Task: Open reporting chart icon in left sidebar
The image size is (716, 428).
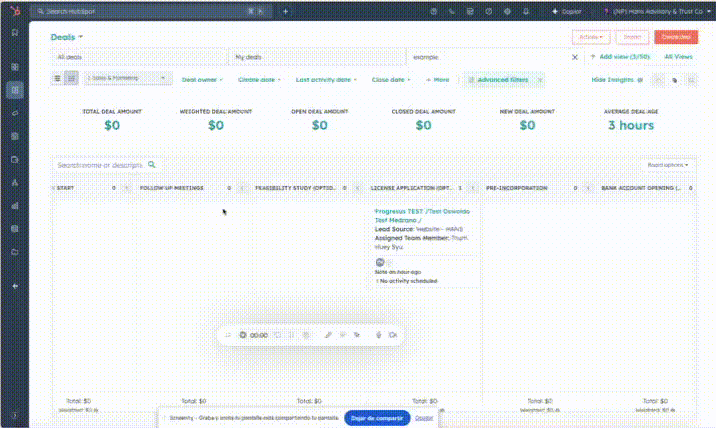Action: [15, 206]
